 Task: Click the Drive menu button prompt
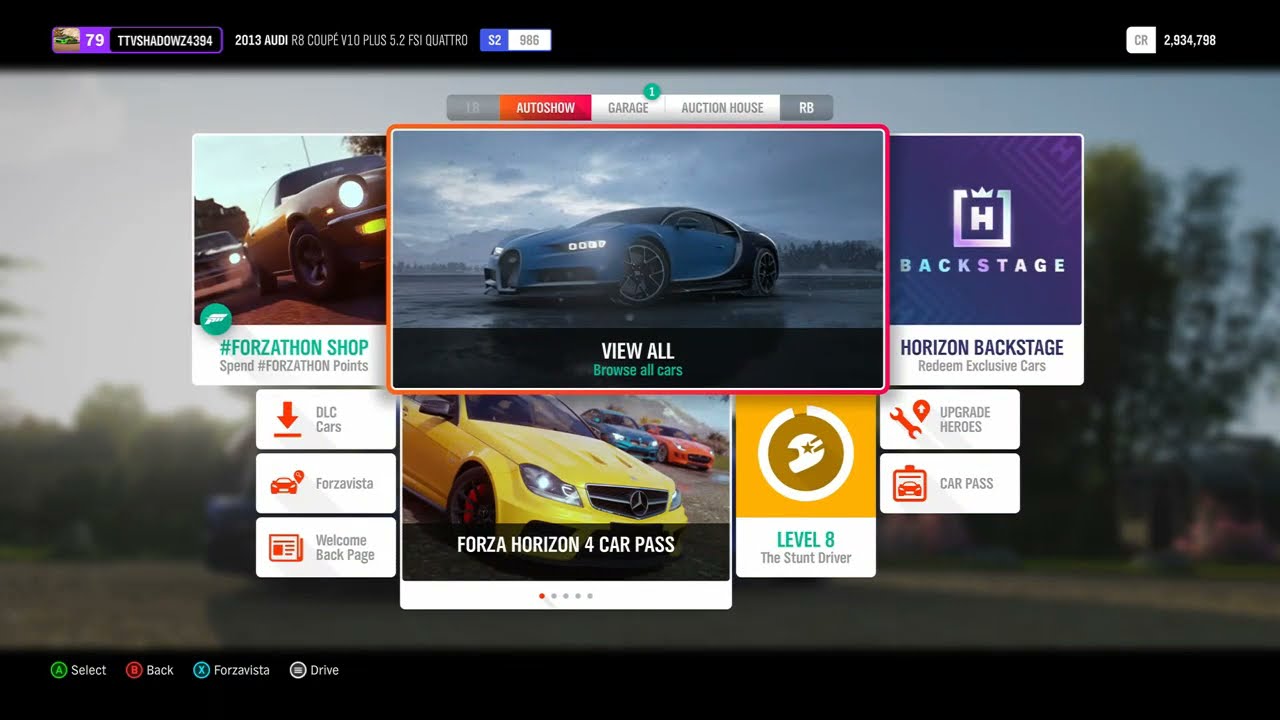[314, 670]
